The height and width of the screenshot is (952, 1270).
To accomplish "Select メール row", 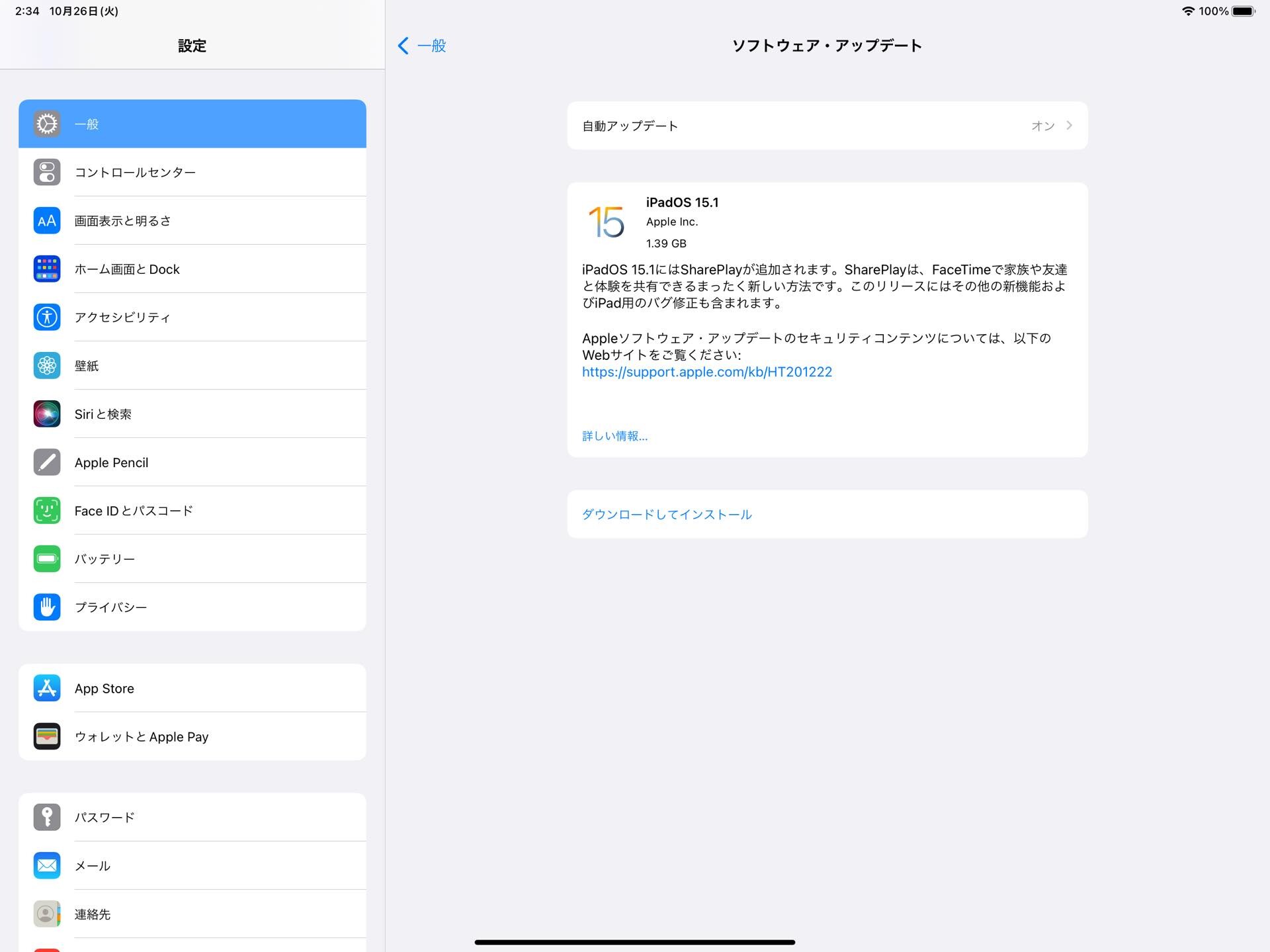I will pos(192,865).
